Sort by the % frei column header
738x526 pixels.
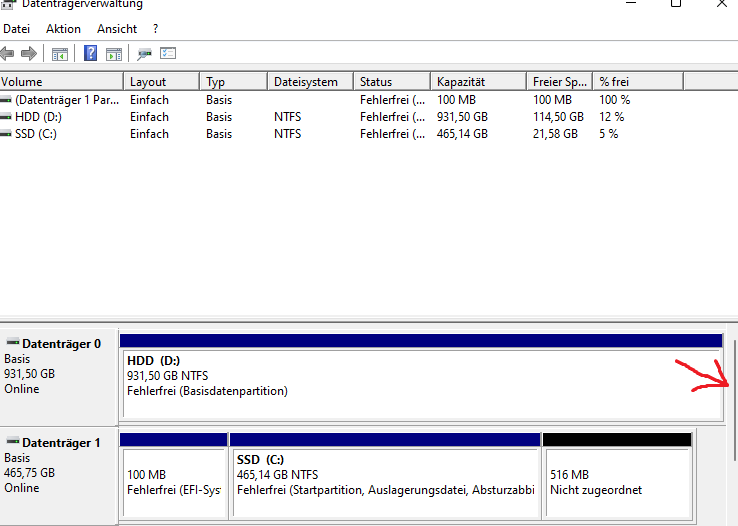(x=638, y=81)
